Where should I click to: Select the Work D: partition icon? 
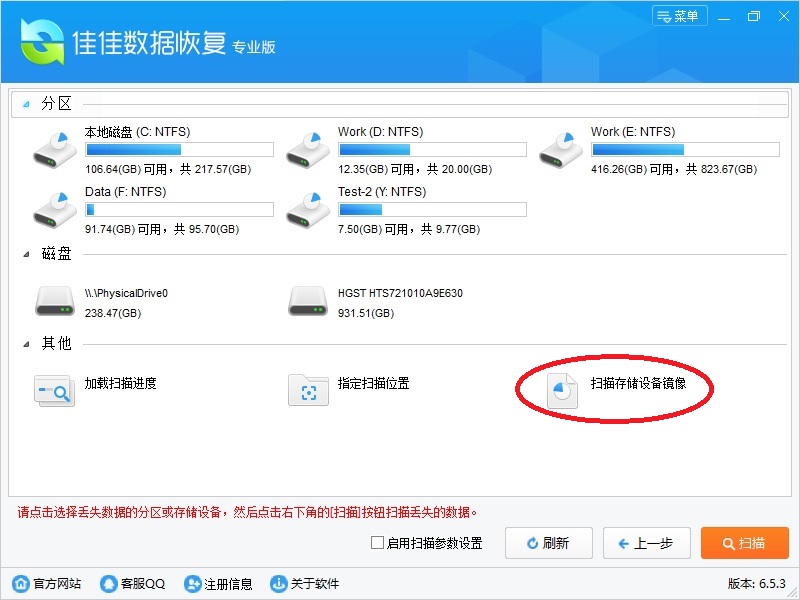[x=308, y=148]
